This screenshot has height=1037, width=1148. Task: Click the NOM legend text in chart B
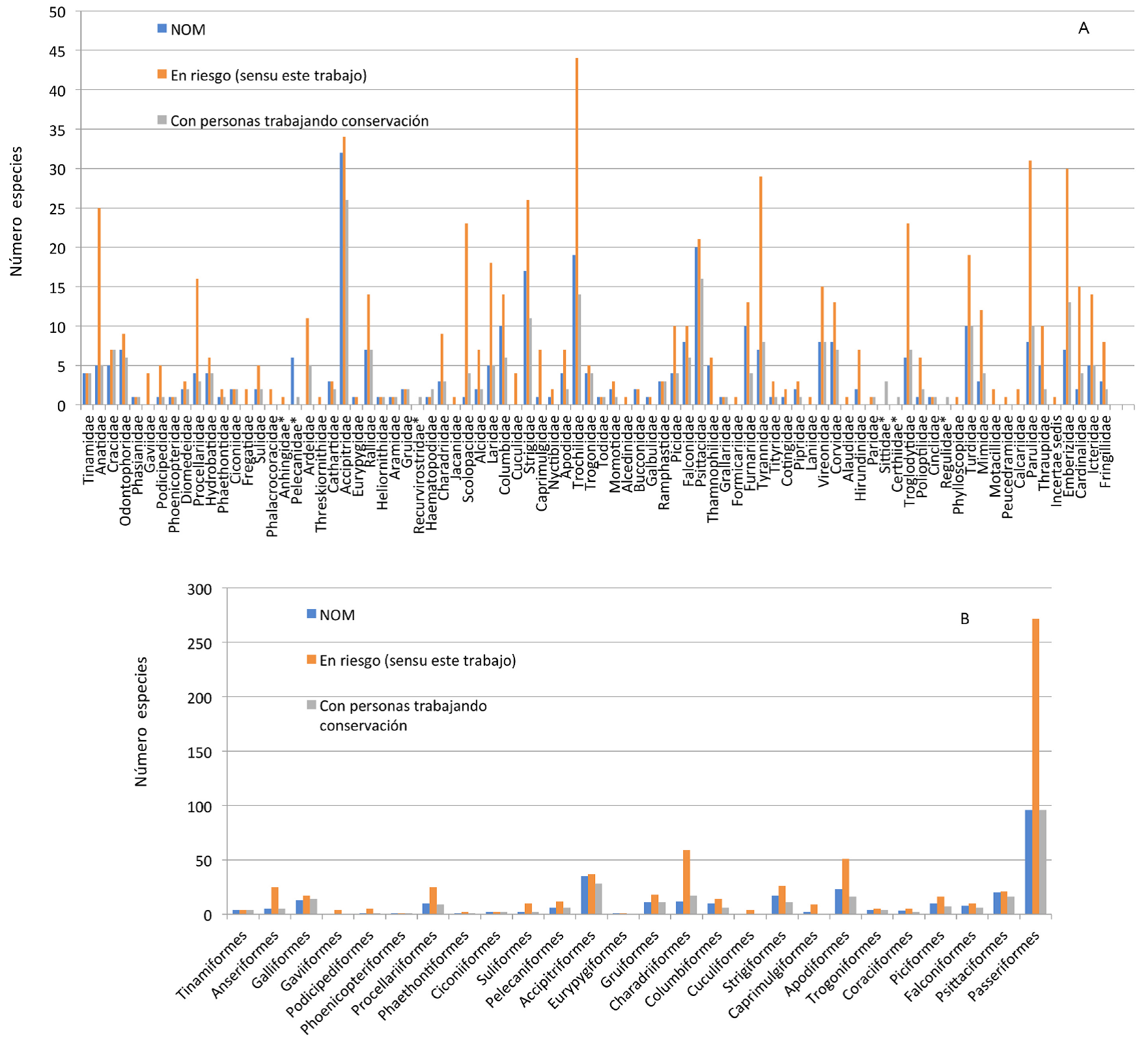click(337, 615)
